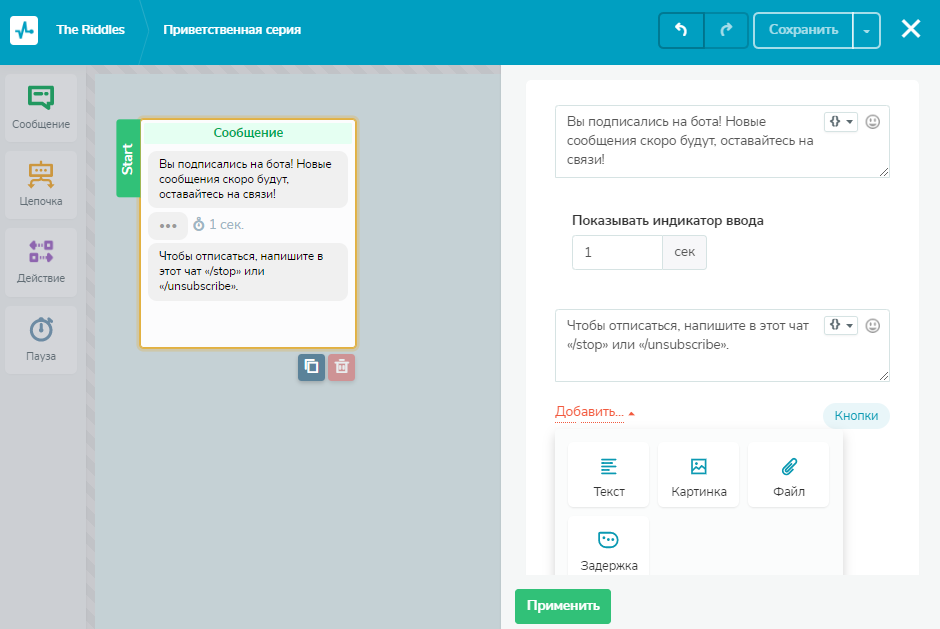Undo the last change
The image size is (940, 629).
point(681,30)
